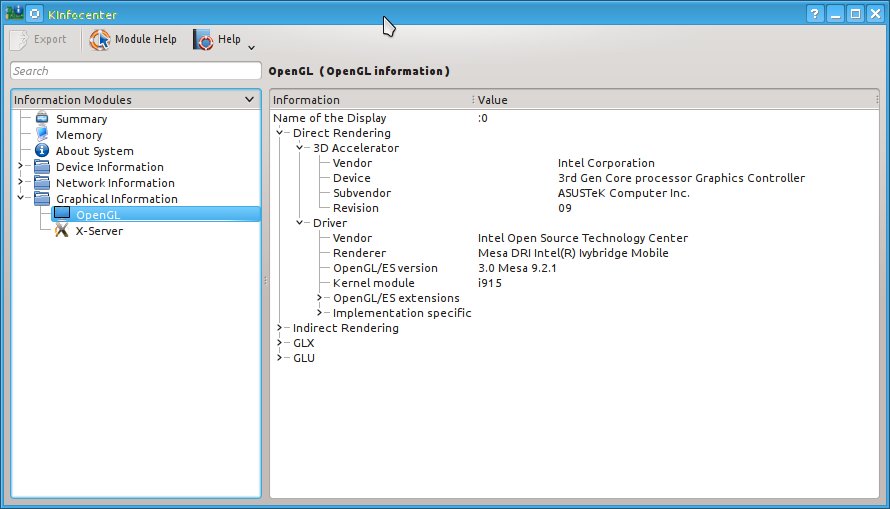Click the Network Information folder icon
The image size is (890, 509).
tap(42, 183)
